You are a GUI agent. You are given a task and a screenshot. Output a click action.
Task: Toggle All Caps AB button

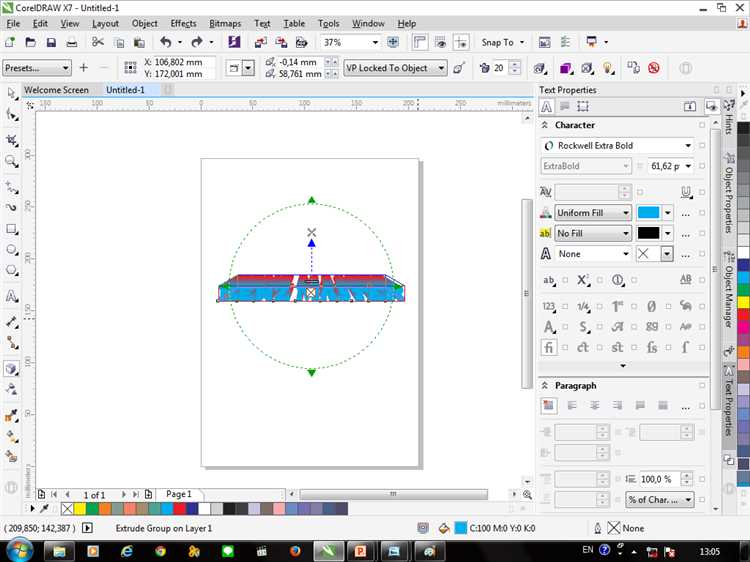tap(686, 280)
